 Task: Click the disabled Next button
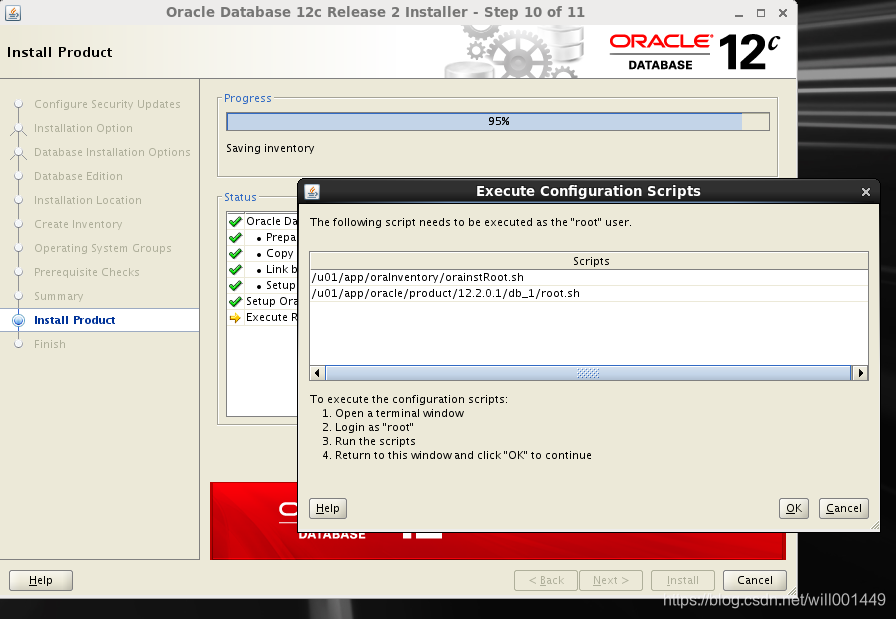click(611, 580)
